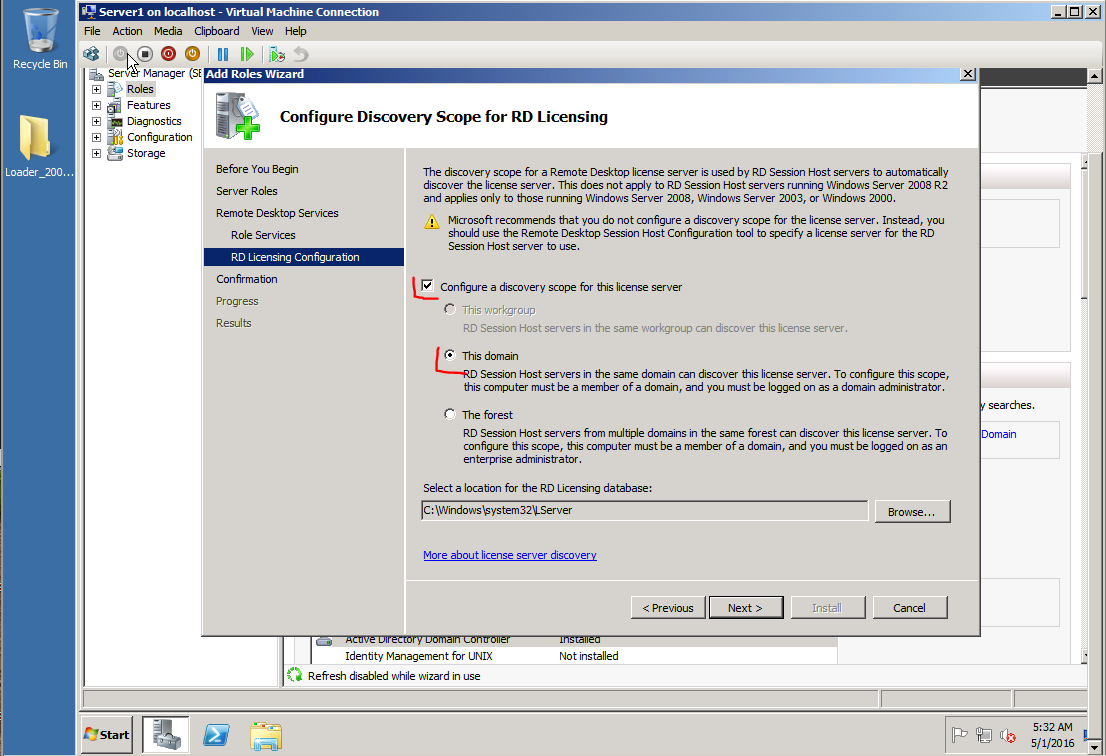The height and width of the screenshot is (756, 1106).
Task: Click the Diagnostics node icon in tree
Action: pos(114,121)
